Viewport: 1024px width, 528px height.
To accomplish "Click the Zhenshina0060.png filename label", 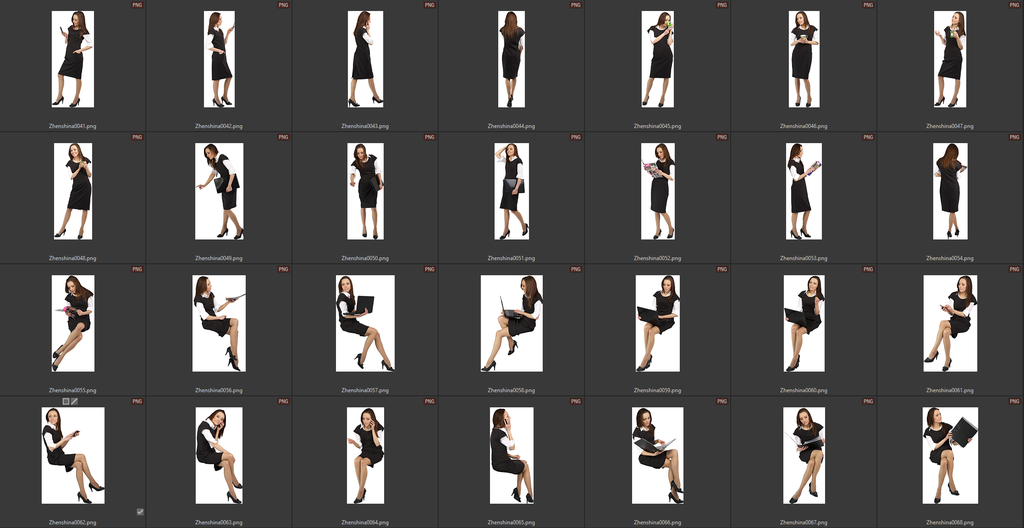I will [x=804, y=390].
